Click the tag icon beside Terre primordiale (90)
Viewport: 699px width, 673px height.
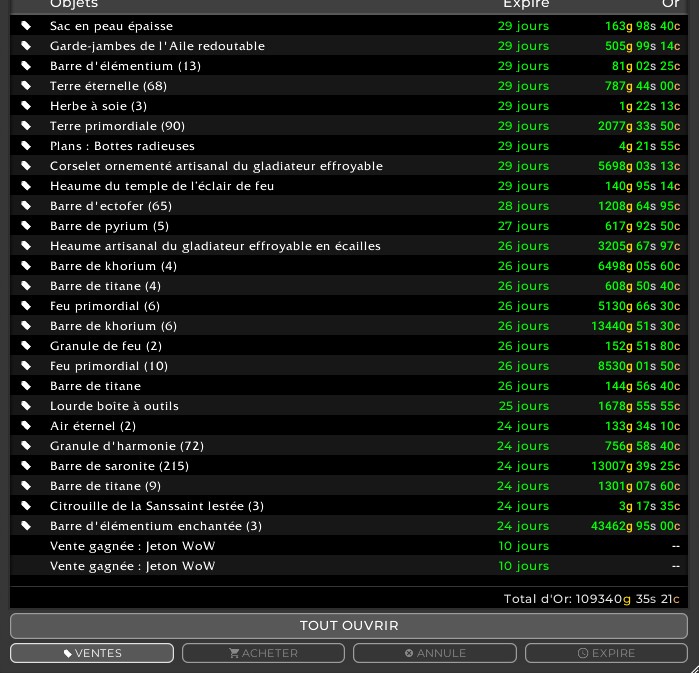point(26,126)
